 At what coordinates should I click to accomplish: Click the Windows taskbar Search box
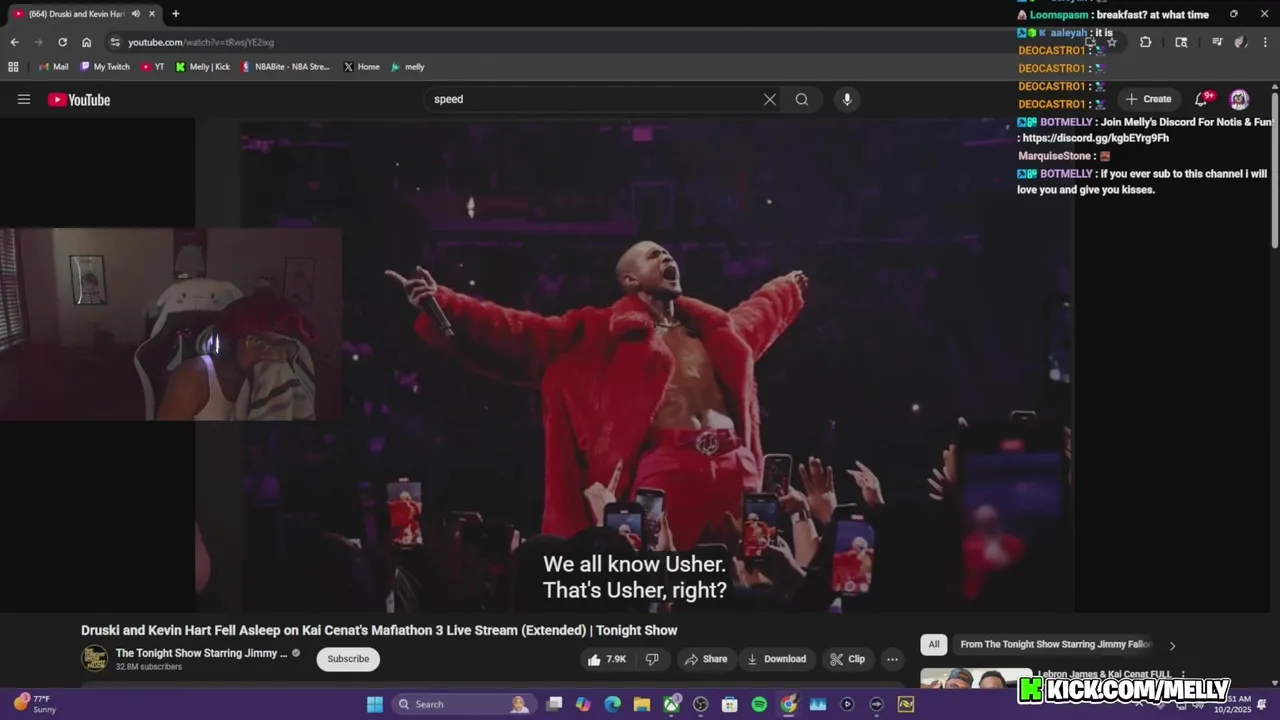[464, 704]
